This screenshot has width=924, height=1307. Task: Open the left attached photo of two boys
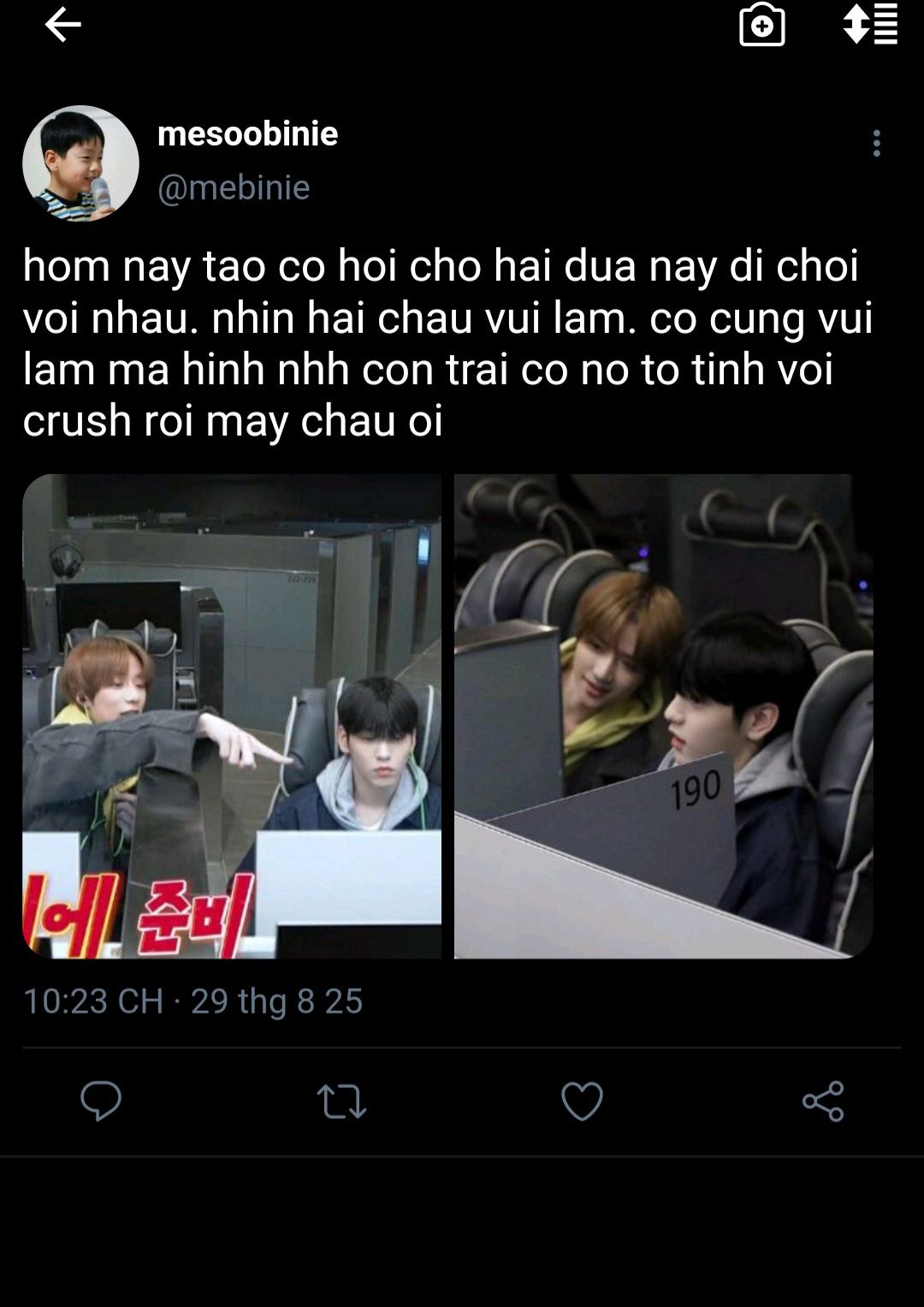(232, 716)
